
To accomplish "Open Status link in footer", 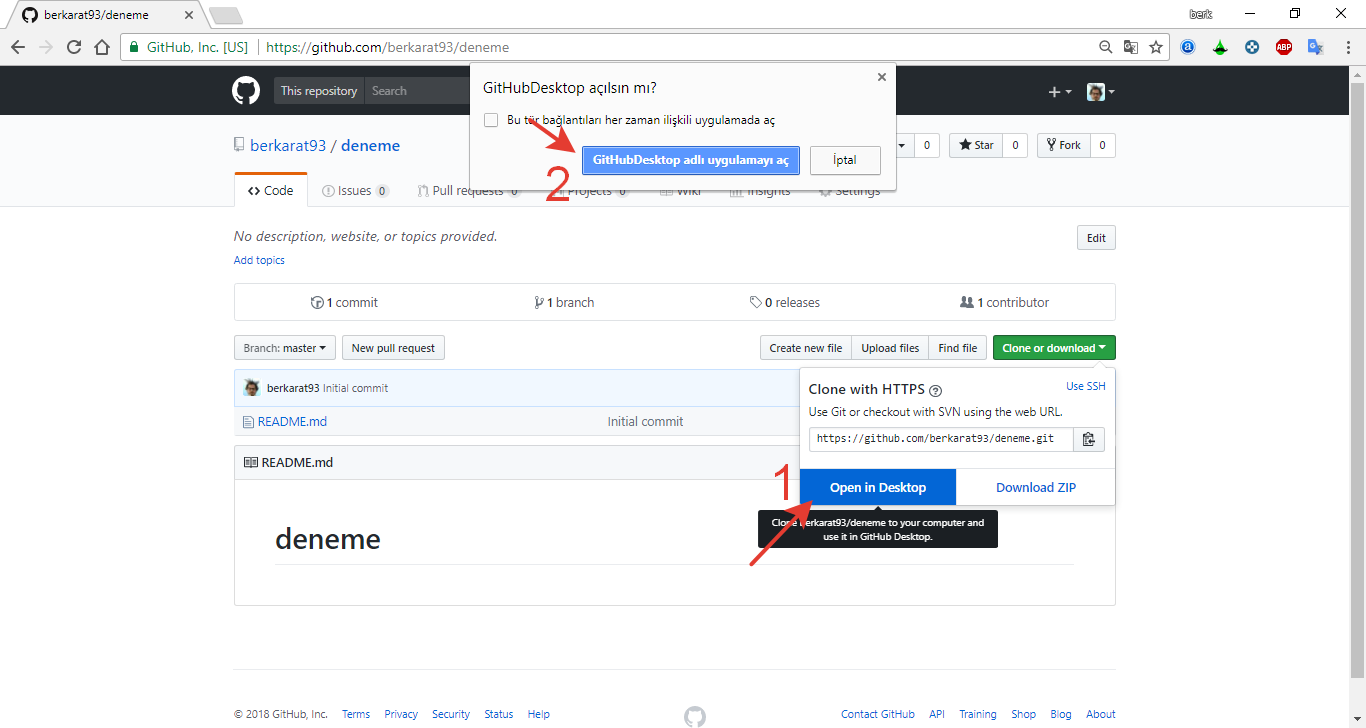I will 498,714.
